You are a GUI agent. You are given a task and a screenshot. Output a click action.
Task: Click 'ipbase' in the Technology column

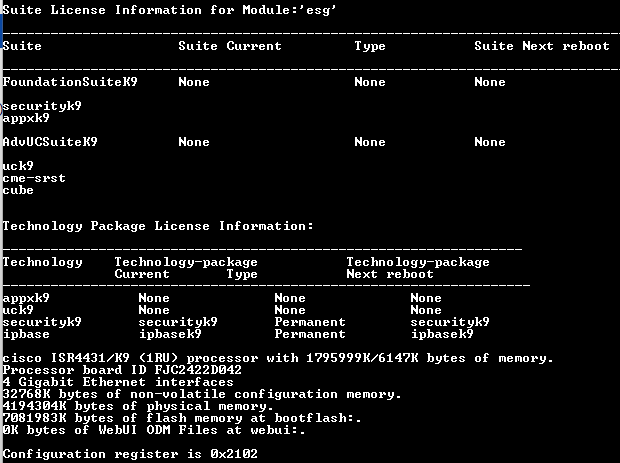click(x=26, y=334)
